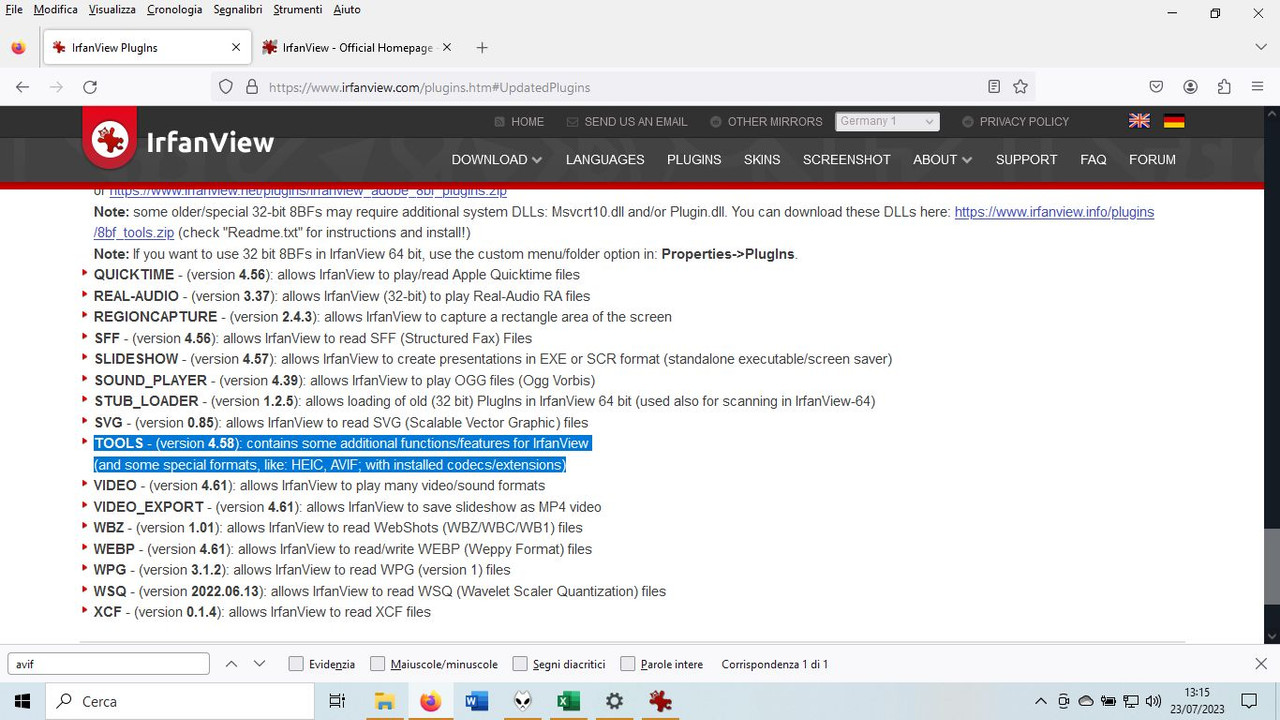The height and width of the screenshot is (720, 1280).
Task: Open the Modifica menu
Action: (55, 9)
